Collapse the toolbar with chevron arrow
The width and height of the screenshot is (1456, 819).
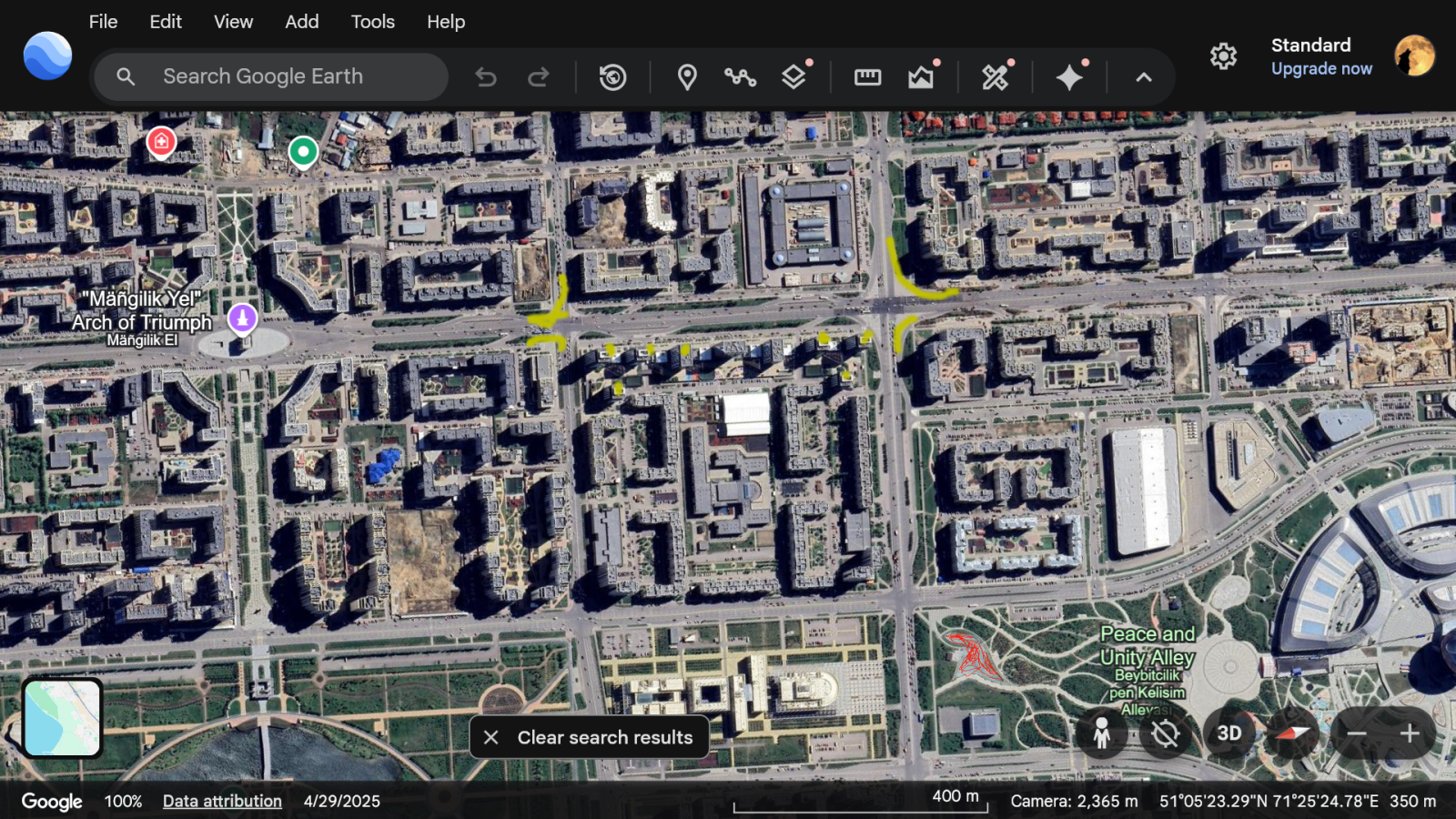point(1144,77)
